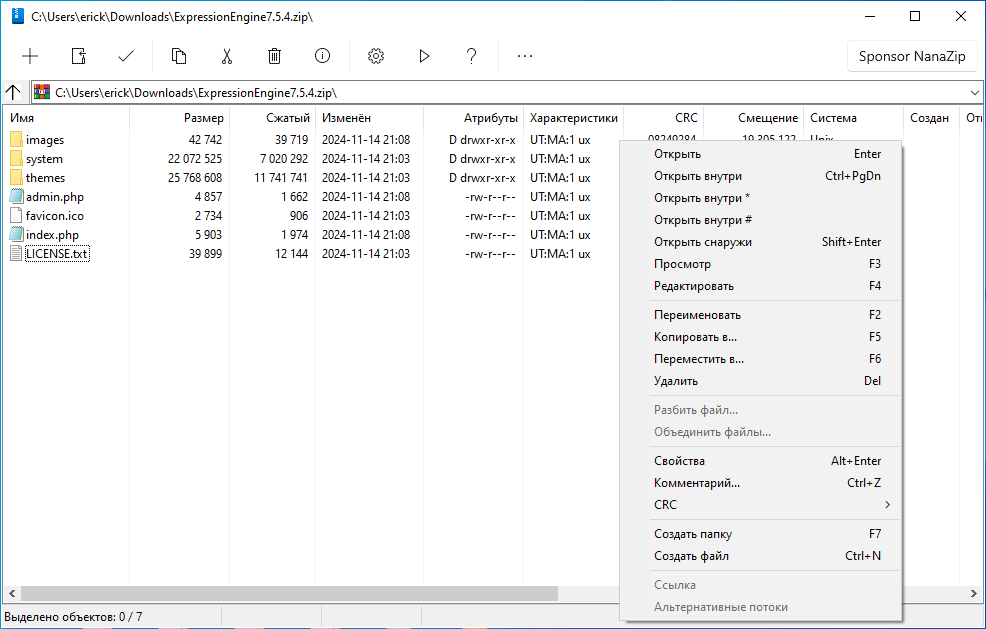
Task: Sort by the Атрибуты column header
Action: tap(474, 118)
